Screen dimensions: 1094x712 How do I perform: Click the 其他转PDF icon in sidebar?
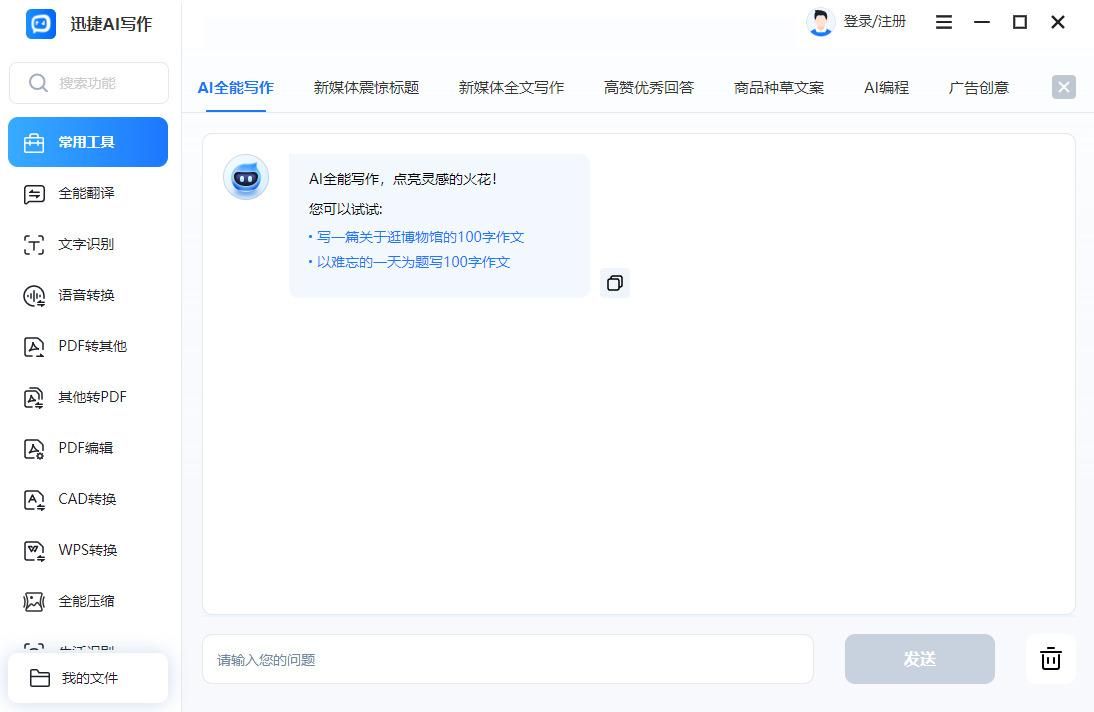point(34,397)
